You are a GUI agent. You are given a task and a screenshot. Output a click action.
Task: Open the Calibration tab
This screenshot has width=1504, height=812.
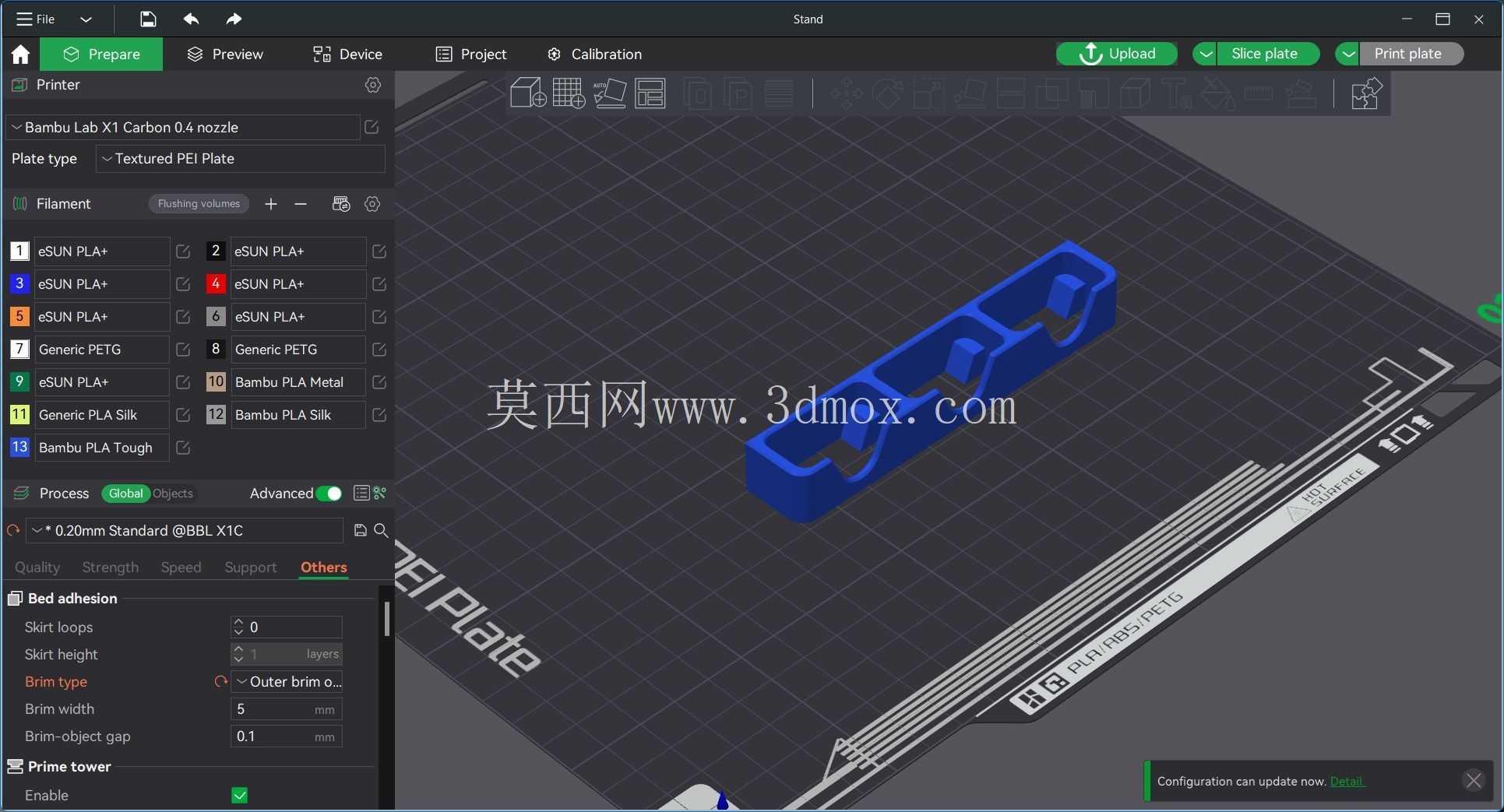pos(595,54)
